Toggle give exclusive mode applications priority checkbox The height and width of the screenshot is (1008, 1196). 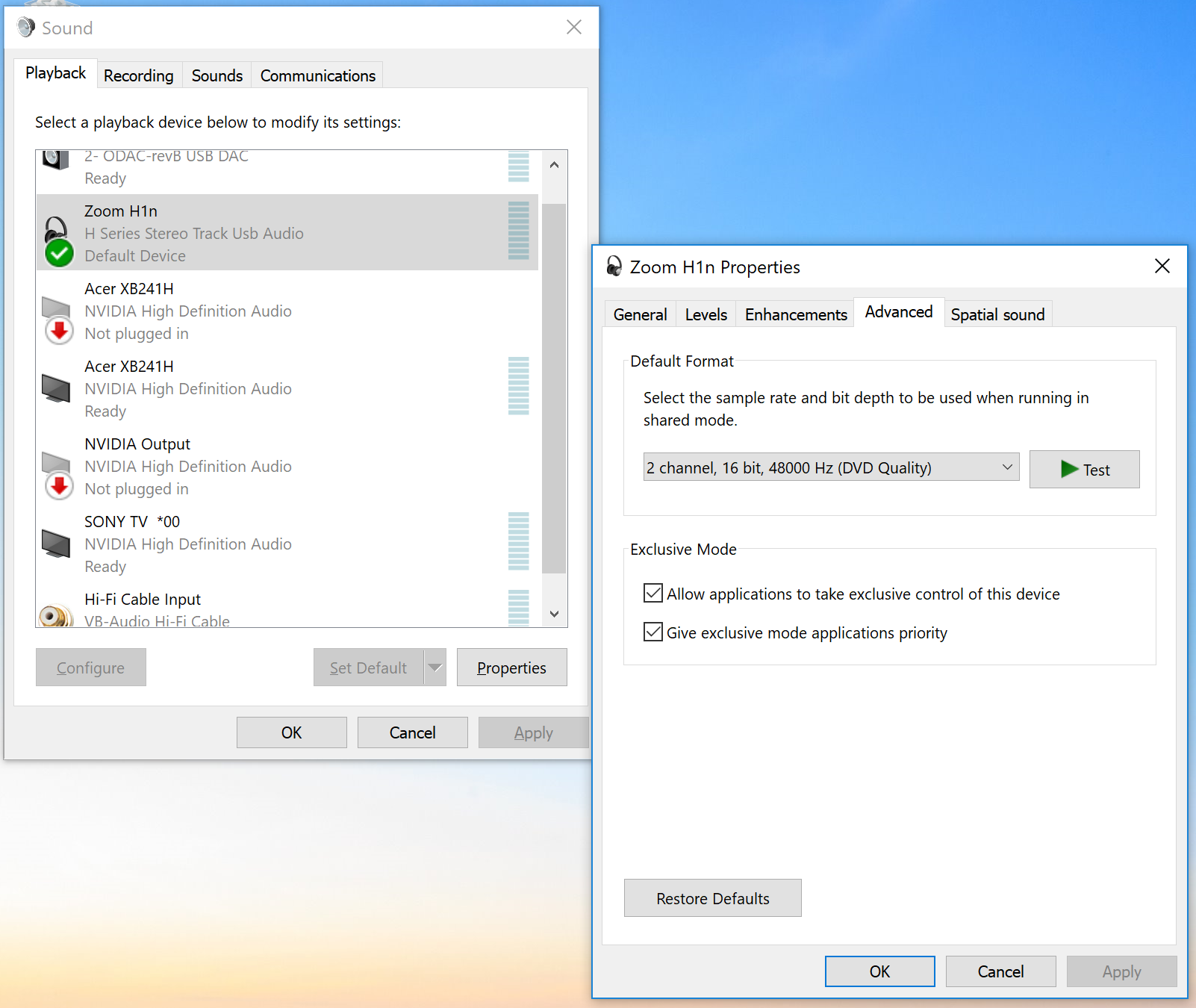tap(653, 632)
